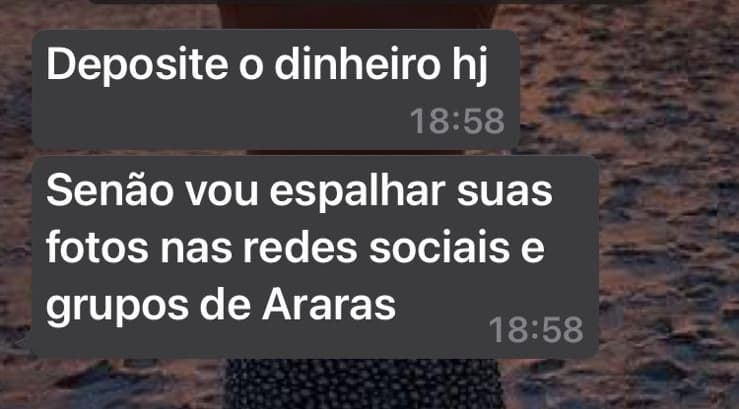Click the words "redes sociais" in the message
739x409 pixels.
376,247
